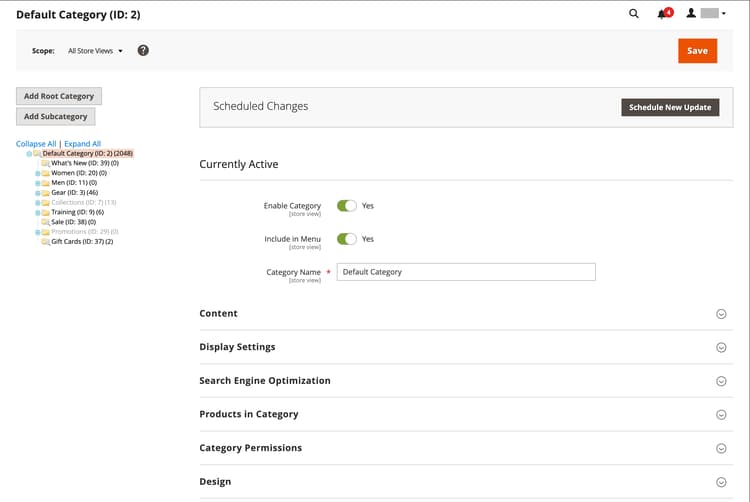Click Add Subcategory button
The width and height of the screenshot is (750, 502).
[55, 116]
